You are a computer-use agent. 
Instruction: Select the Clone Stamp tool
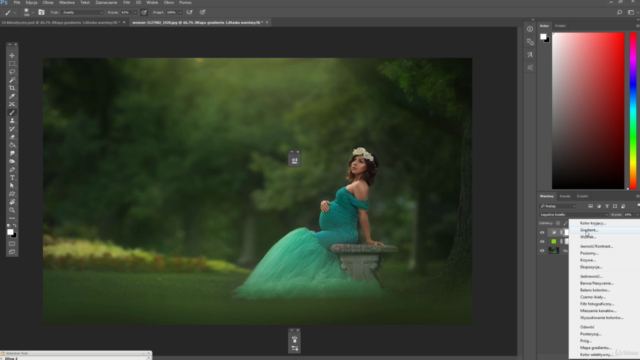pos(12,121)
